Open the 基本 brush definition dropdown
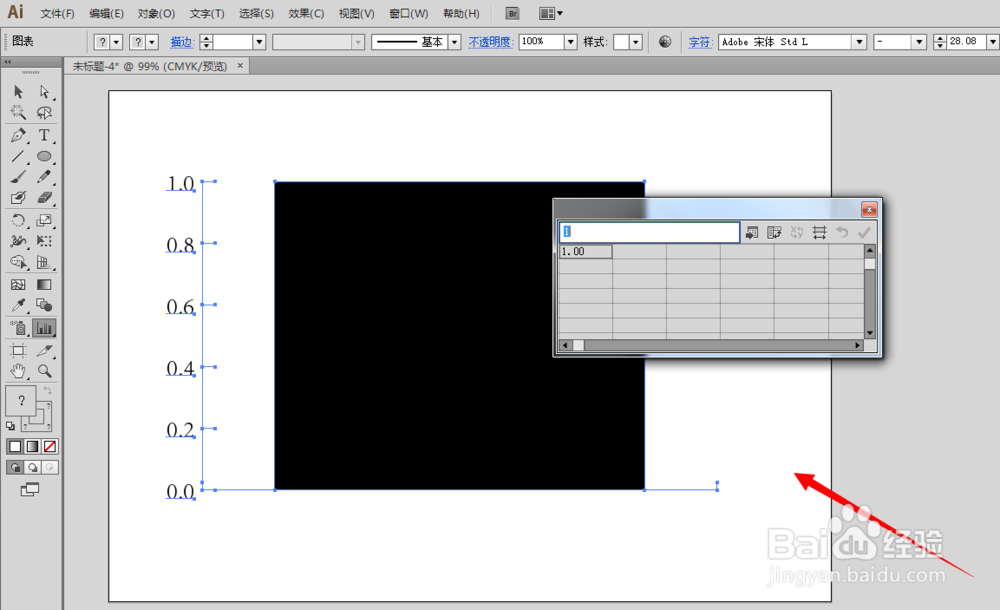This screenshot has height=610, width=1000. point(454,42)
